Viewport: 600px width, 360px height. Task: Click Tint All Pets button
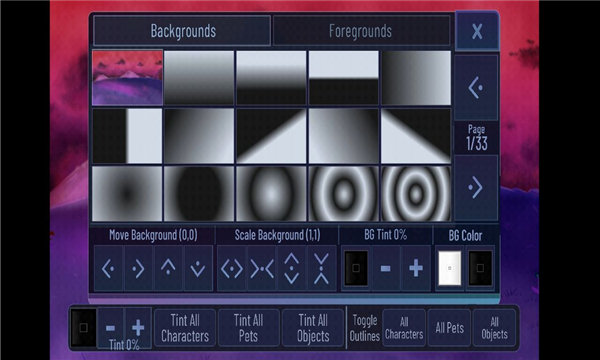(248, 328)
